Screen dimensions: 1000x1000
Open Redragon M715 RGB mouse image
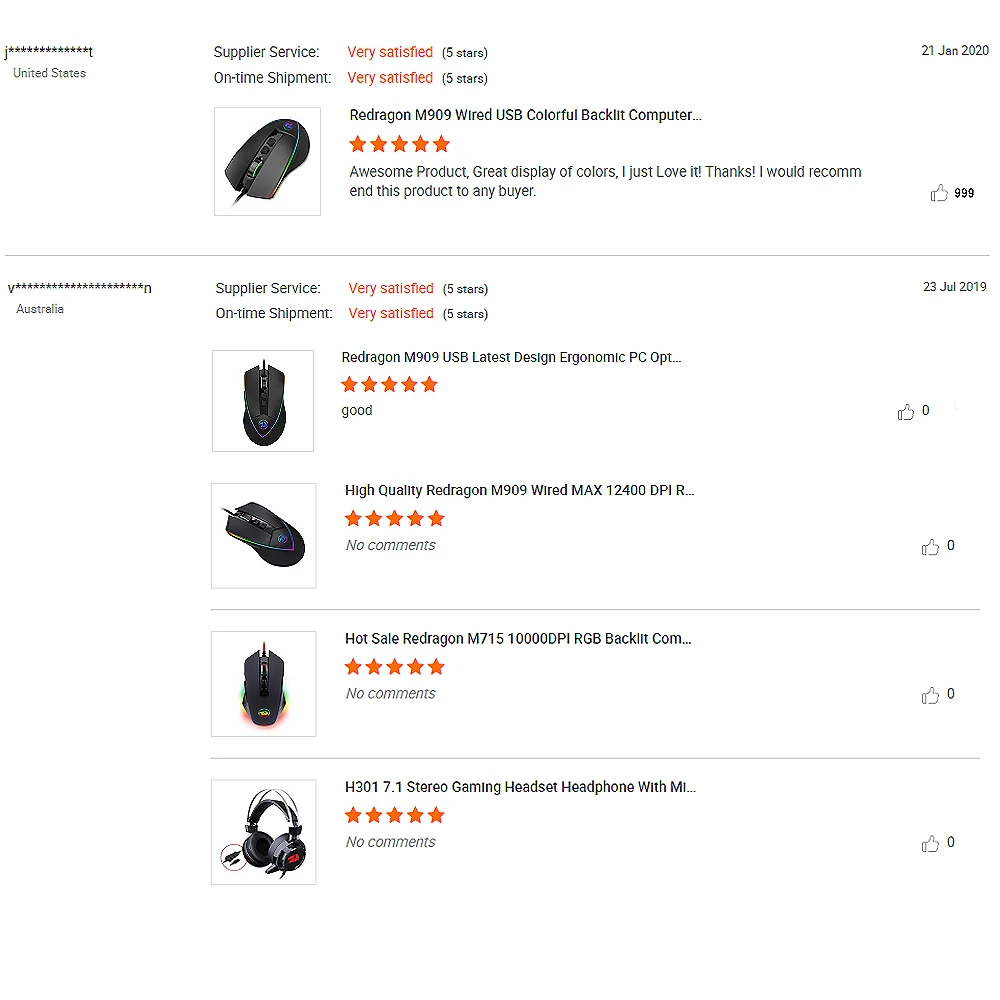click(x=264, y=684)
